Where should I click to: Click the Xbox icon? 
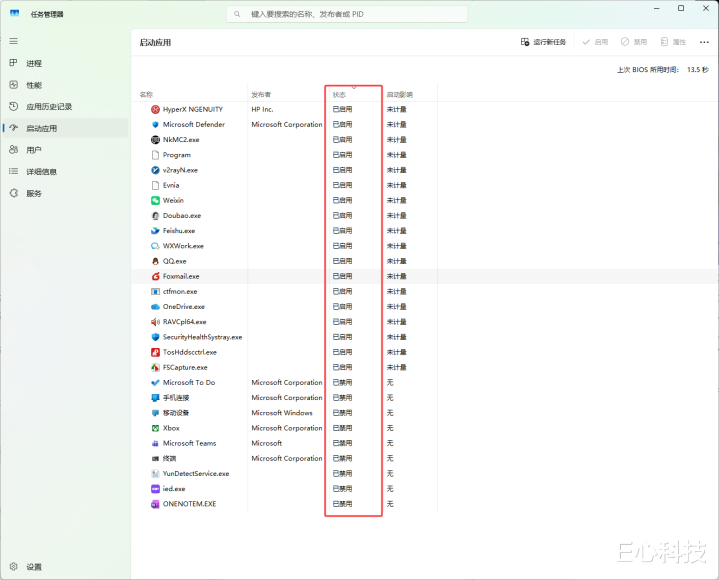[155, 428]
